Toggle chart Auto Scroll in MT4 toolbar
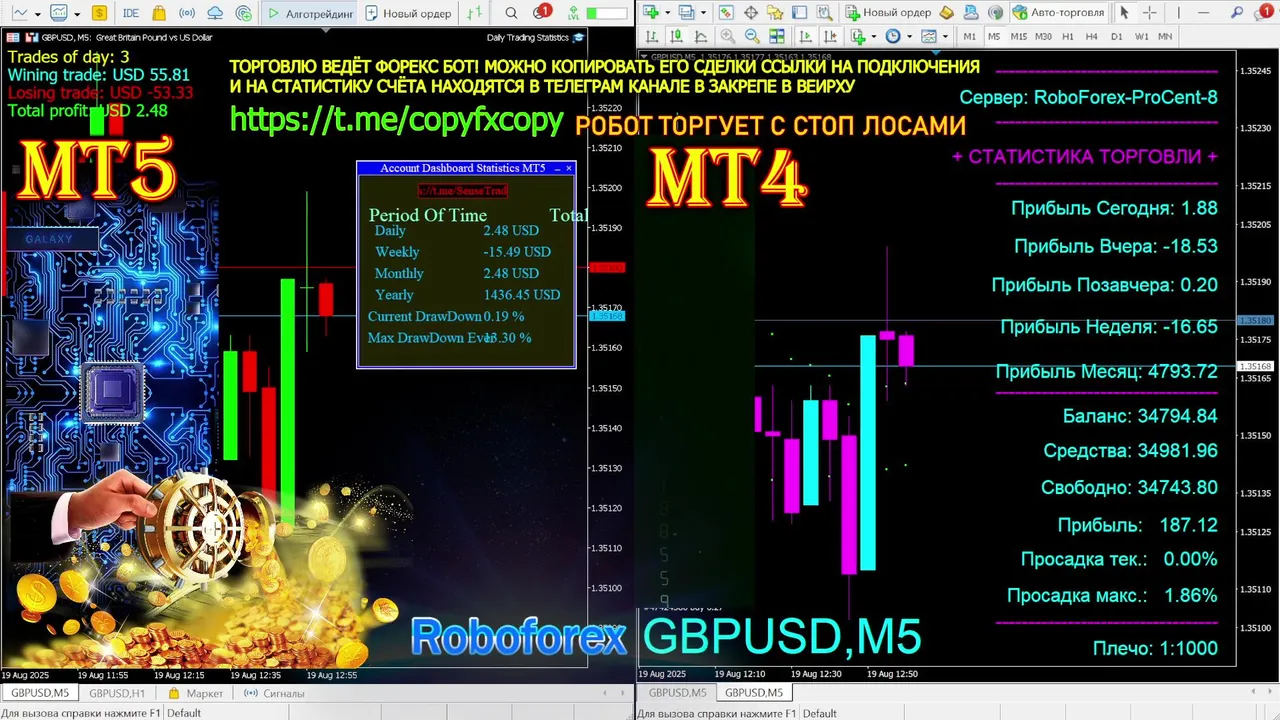Image resolution: width=1280 pixels, height=720 pixels. [x=805, y=36]
